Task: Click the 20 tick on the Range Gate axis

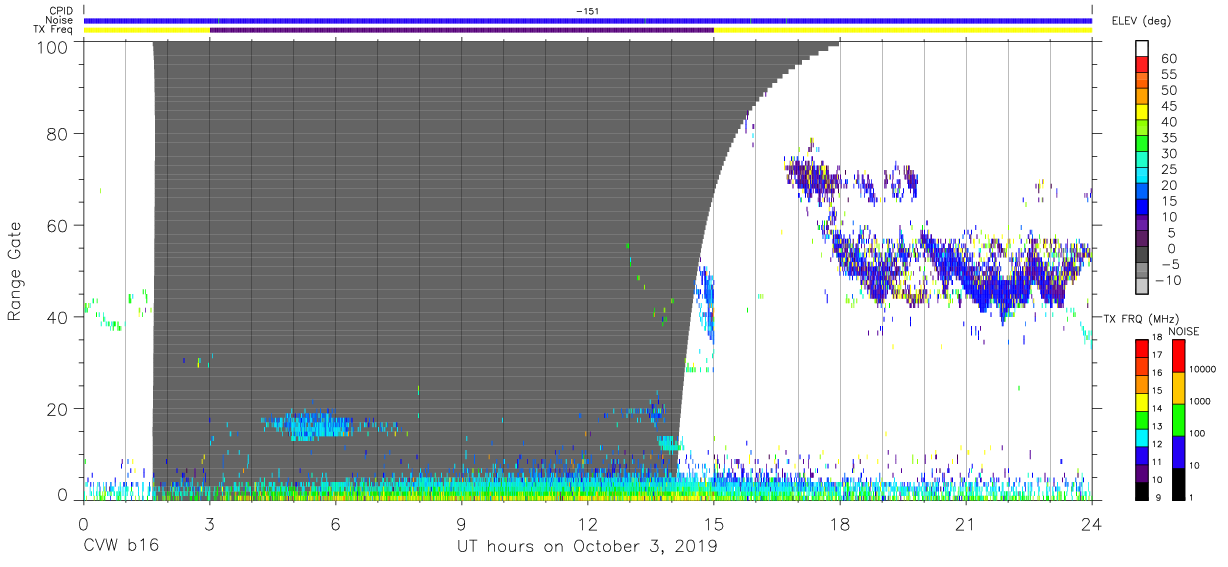Action: coord(57,409)
